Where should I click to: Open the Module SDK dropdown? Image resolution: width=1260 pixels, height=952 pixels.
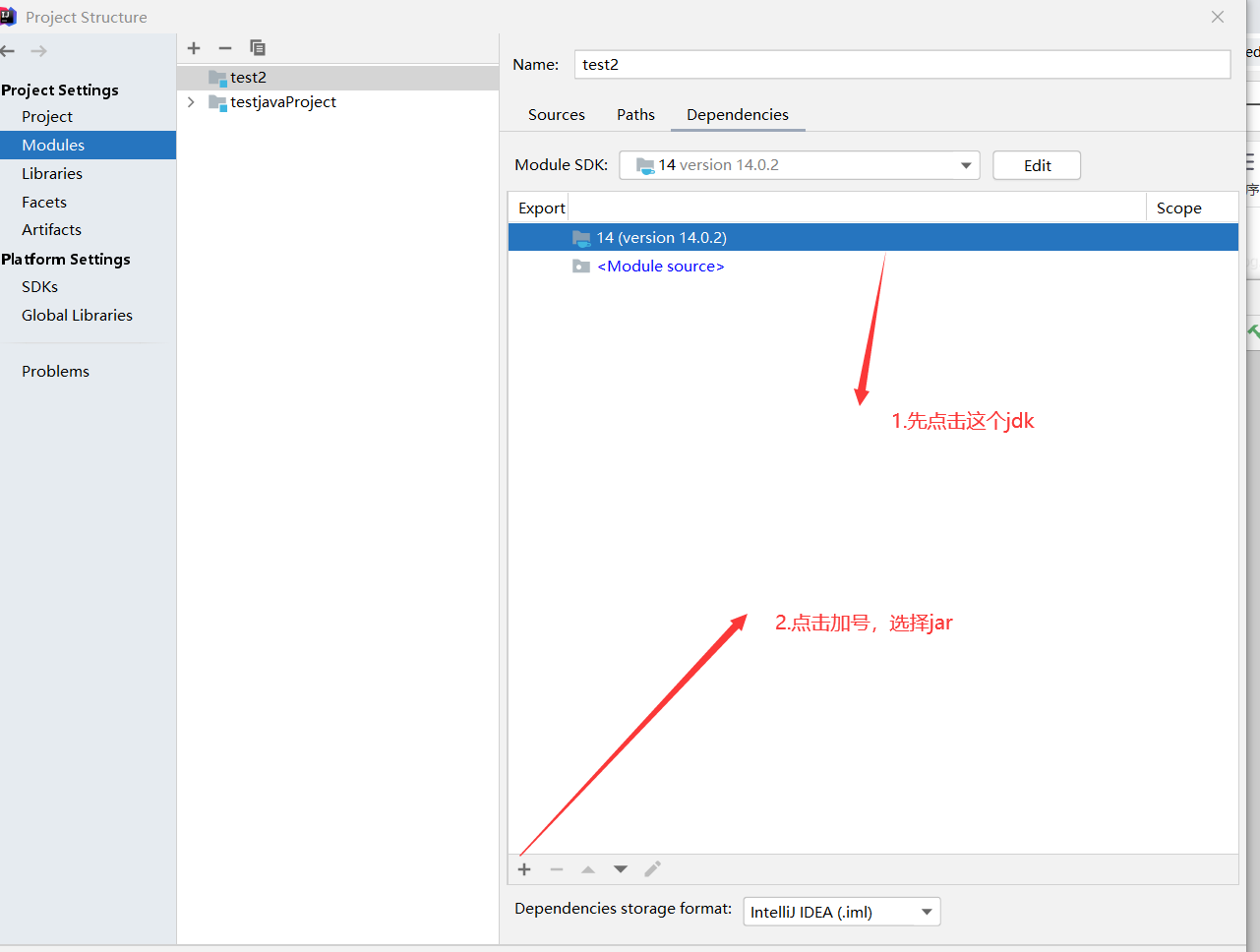click(800, 165)
